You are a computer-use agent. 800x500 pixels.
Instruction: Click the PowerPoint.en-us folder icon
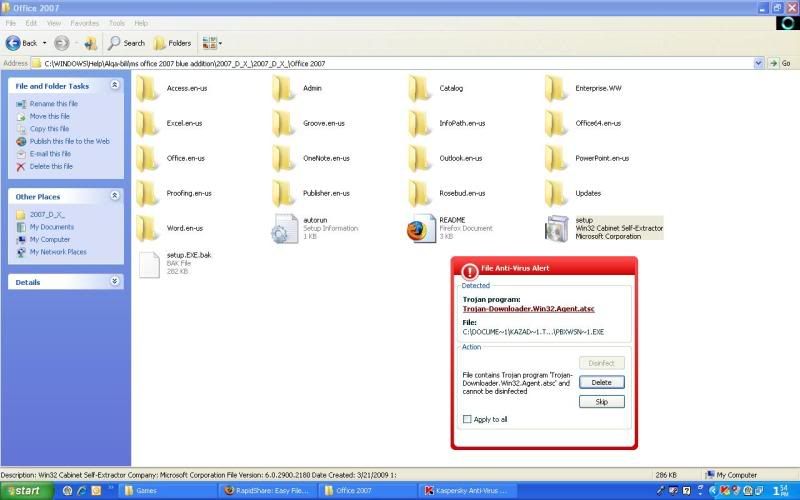556,158
